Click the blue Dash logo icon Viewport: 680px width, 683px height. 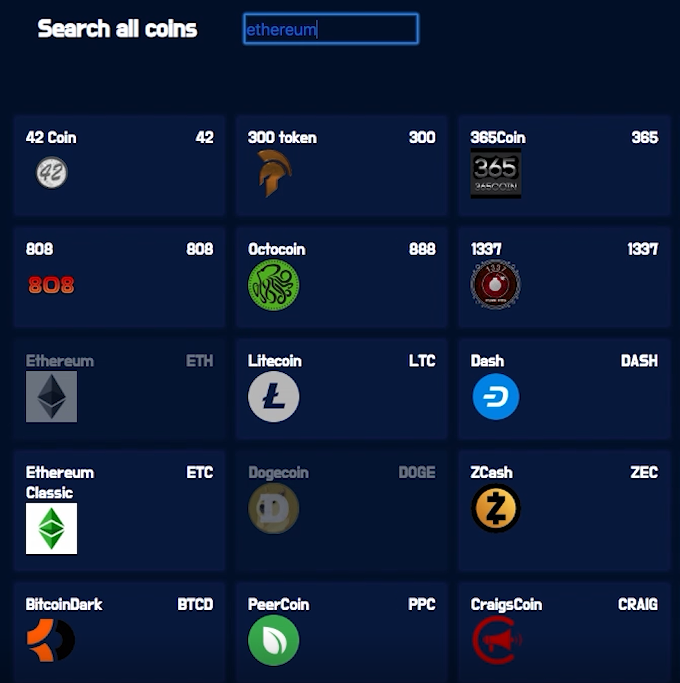point(496,397)
